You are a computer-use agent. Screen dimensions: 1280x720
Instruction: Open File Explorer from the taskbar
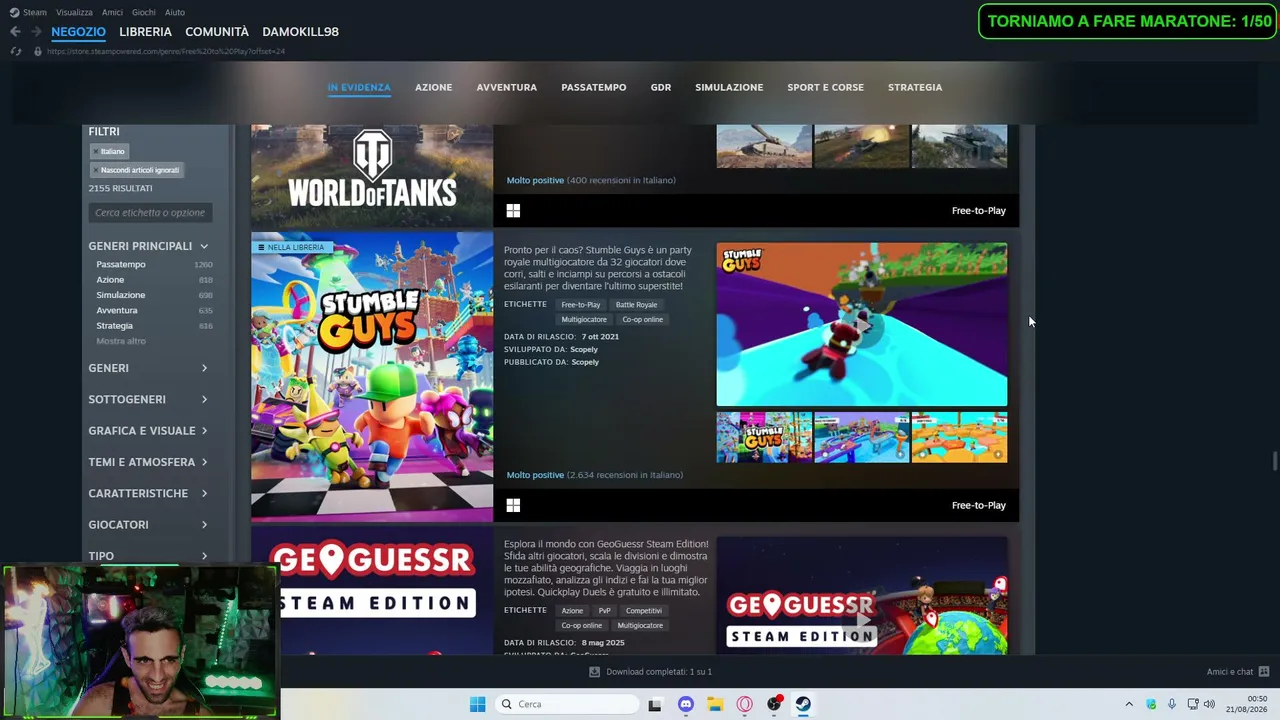pyautogui.click(x=715, y=704)
